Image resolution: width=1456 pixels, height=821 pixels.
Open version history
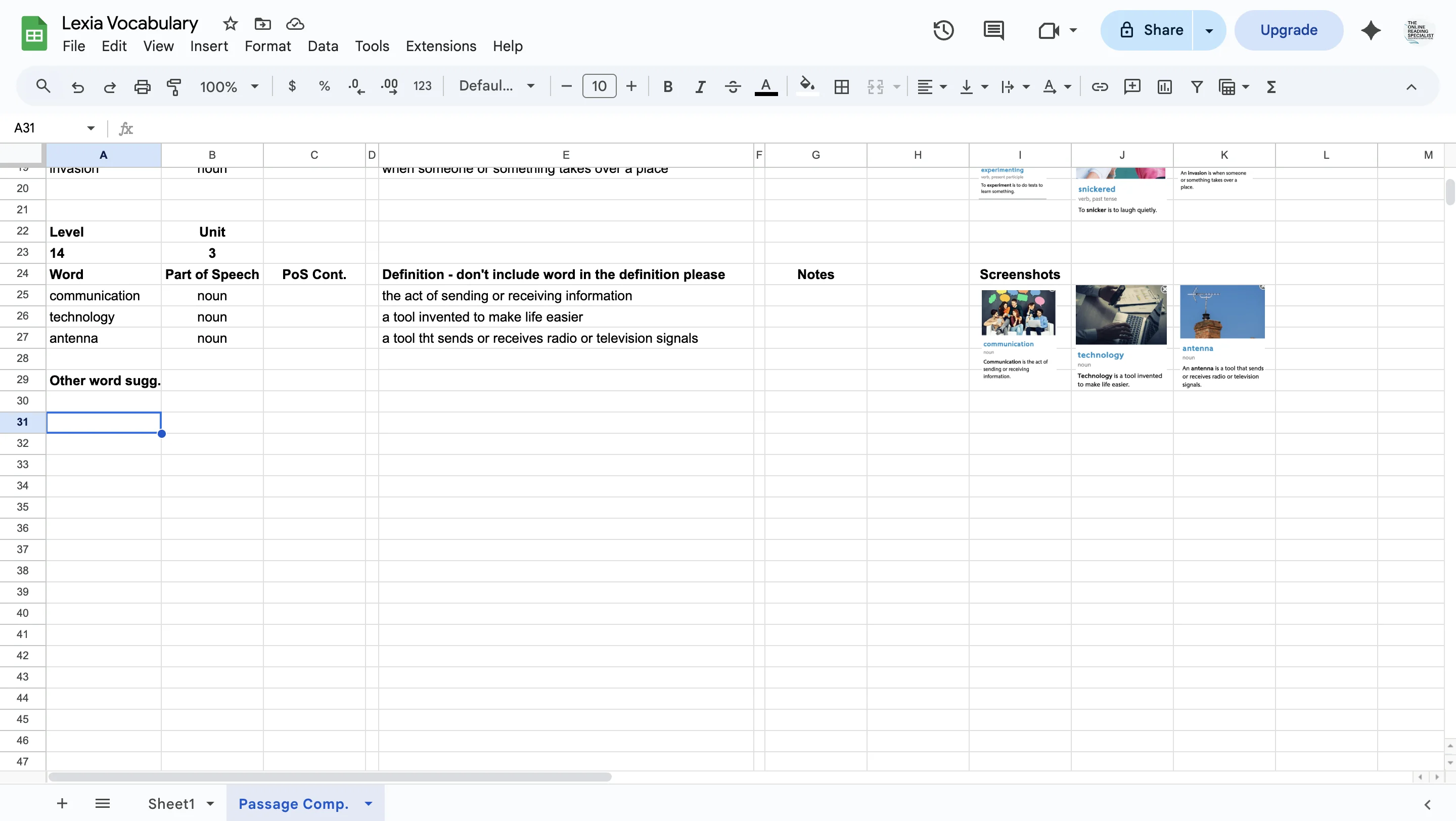point(943,30)
